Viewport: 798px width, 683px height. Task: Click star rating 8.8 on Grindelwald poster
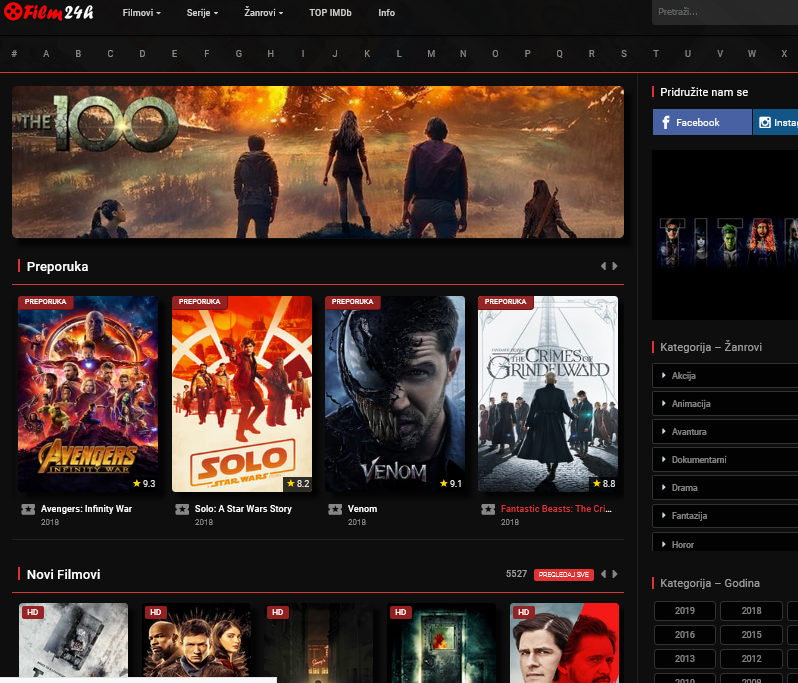(604, 483)
